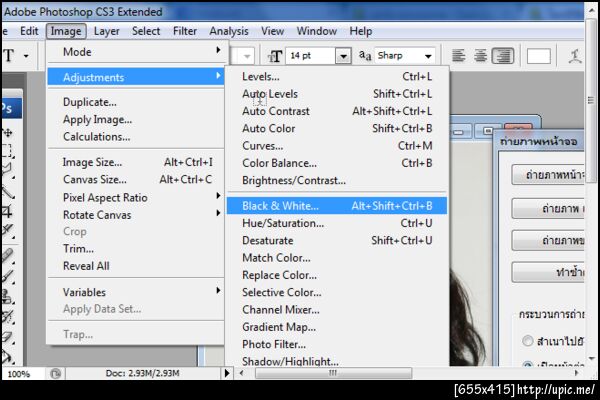The width and height of the screenshot is (600, 400).
Task: Edit the 14 pt font size field
Action: 310,56
